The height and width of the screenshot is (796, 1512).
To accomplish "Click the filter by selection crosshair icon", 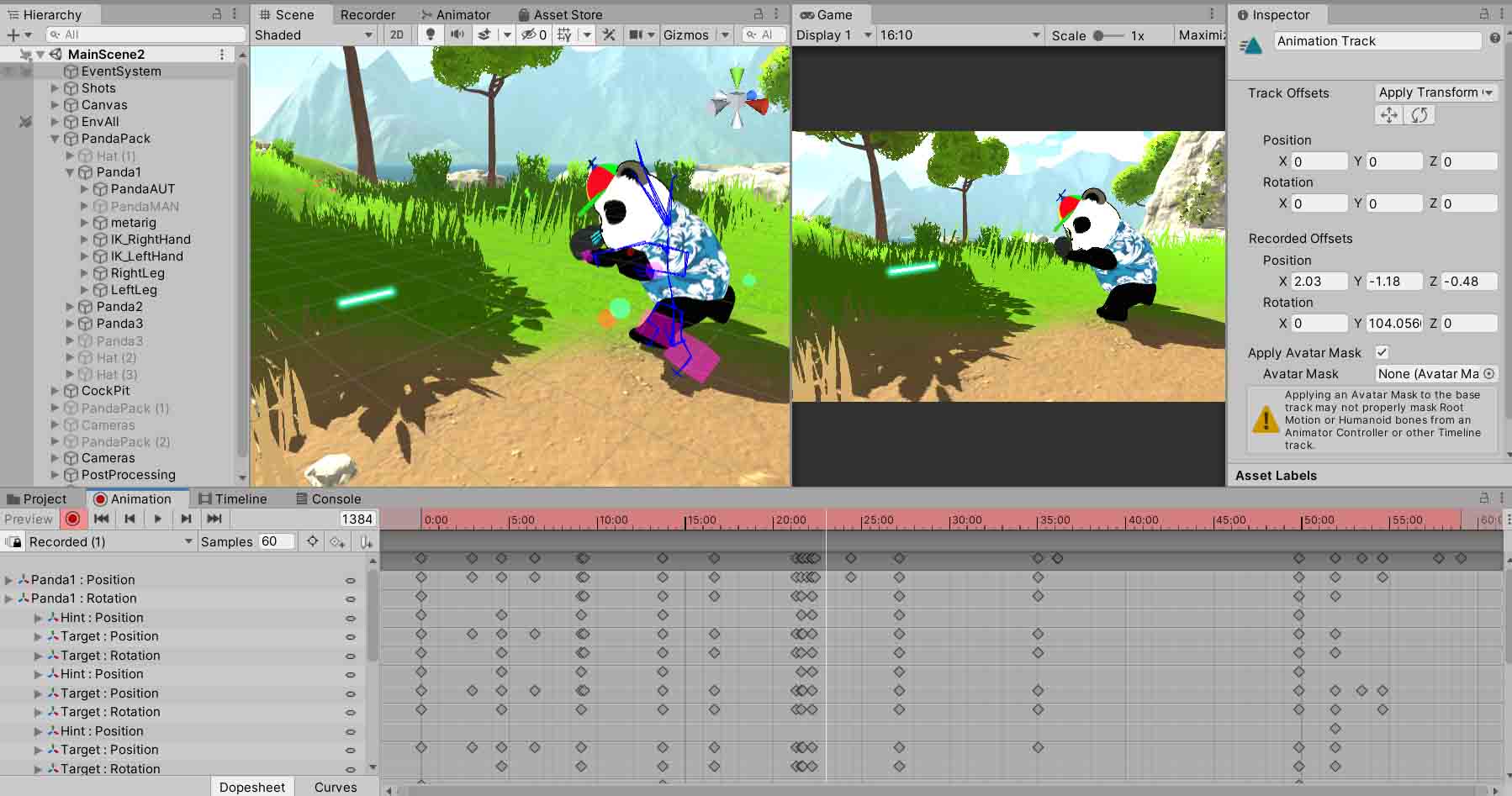I will pyautogui.click(x=312, y=542).
